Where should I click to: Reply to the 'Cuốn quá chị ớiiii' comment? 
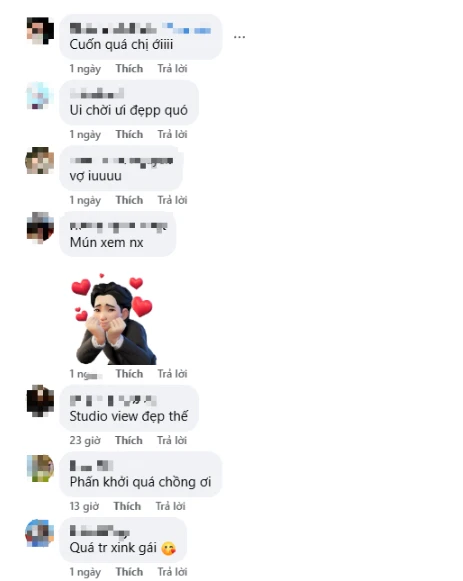click(172, 69)
